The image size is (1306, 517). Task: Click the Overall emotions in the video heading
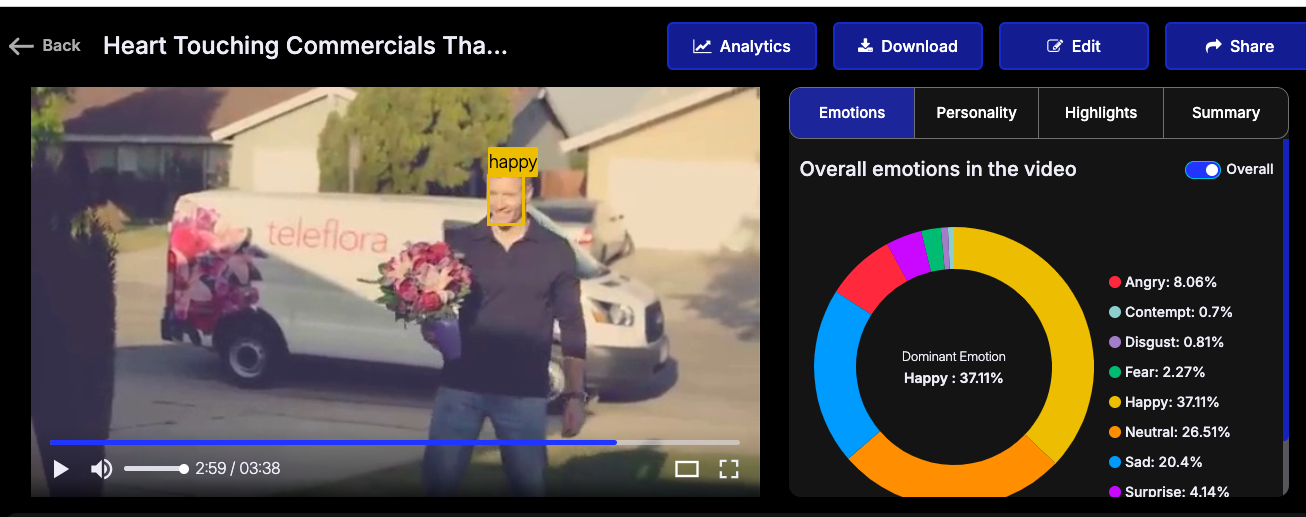tap(938, 169)
